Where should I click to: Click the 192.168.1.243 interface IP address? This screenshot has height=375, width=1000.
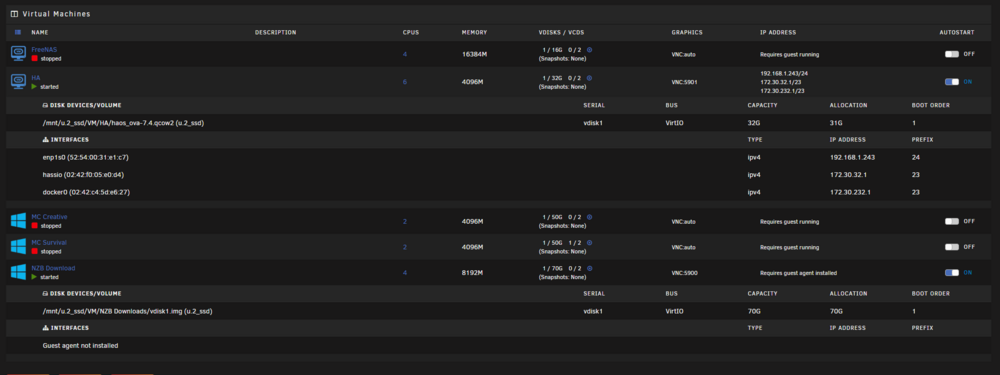[851, 157]
